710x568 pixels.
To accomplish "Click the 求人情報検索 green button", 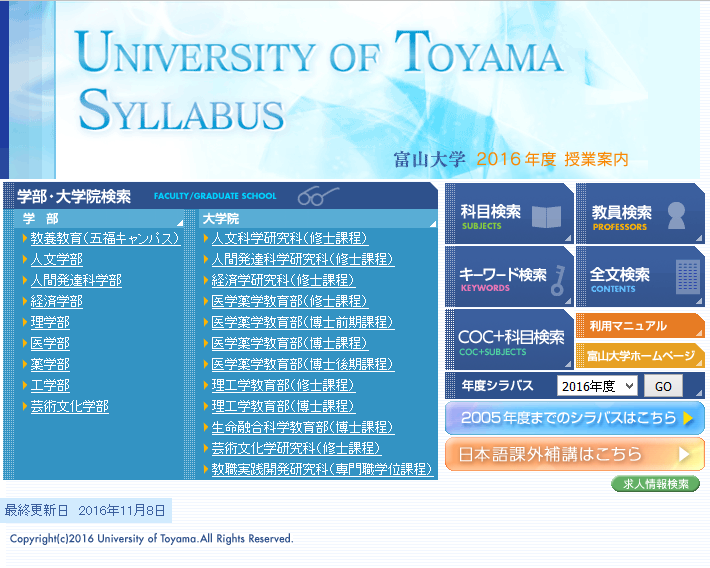I will [656, 484].
